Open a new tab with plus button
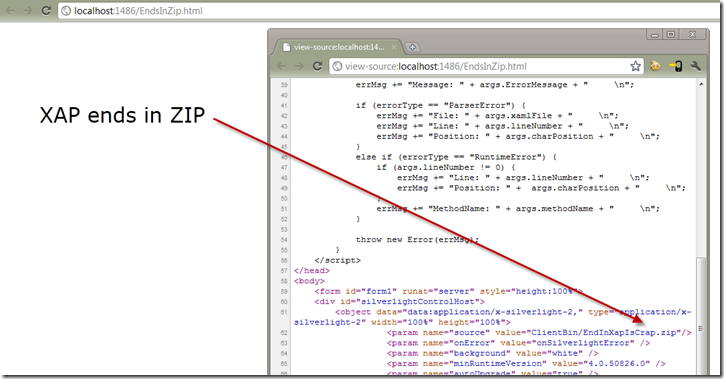The height and width of the screenshot is (379, 724). point(412,47)
